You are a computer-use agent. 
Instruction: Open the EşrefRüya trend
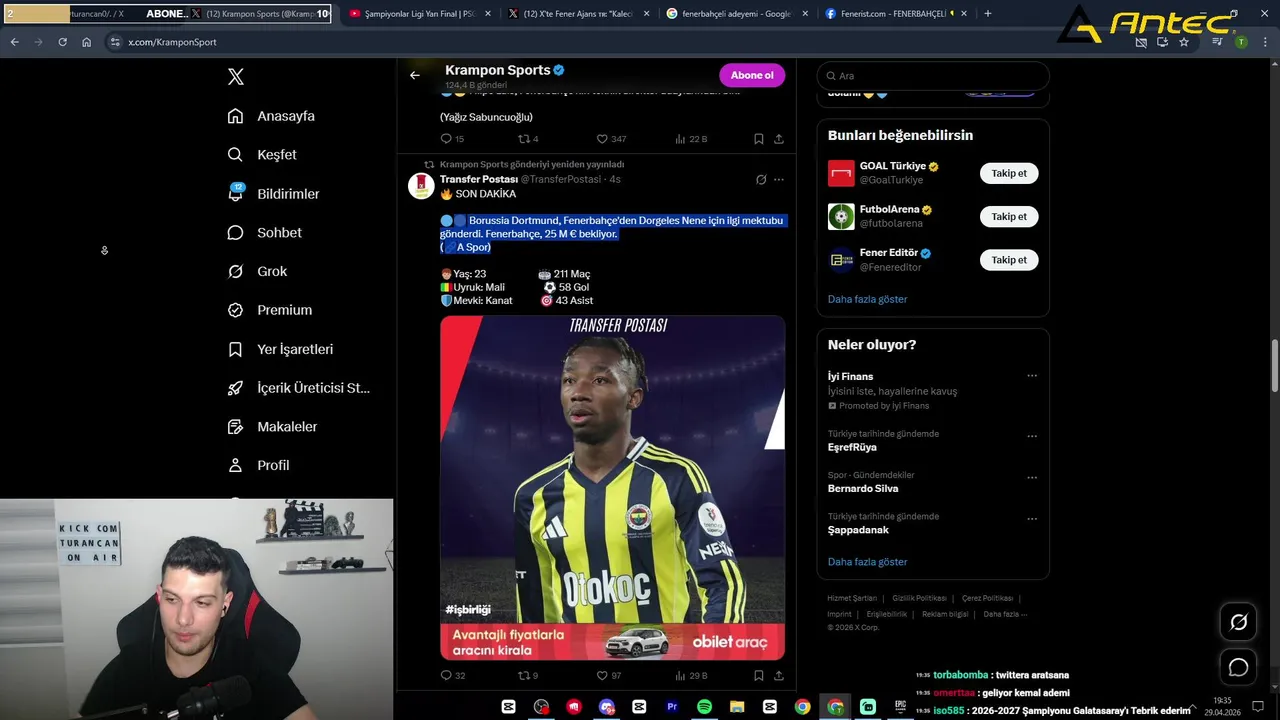pos(852,448)
